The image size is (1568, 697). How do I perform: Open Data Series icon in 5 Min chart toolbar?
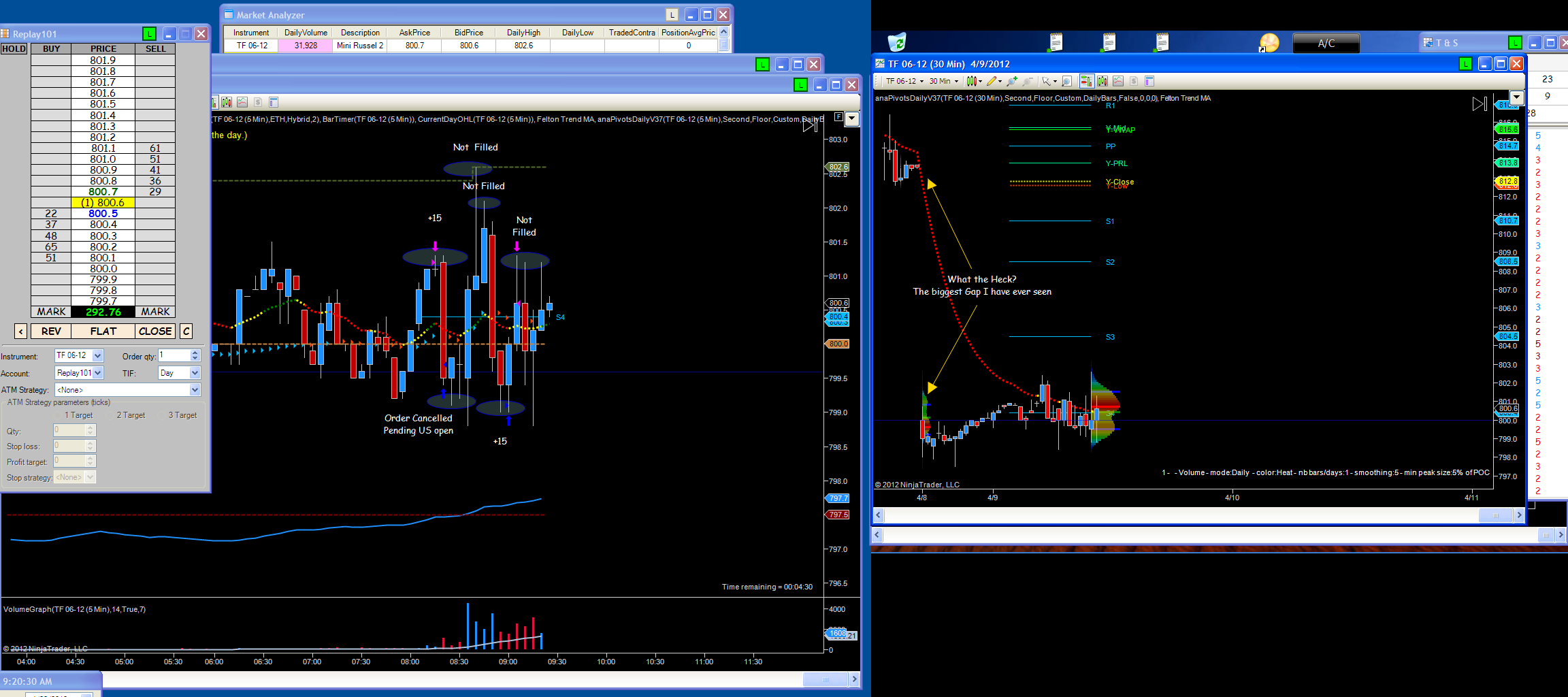tap(227, 102)
